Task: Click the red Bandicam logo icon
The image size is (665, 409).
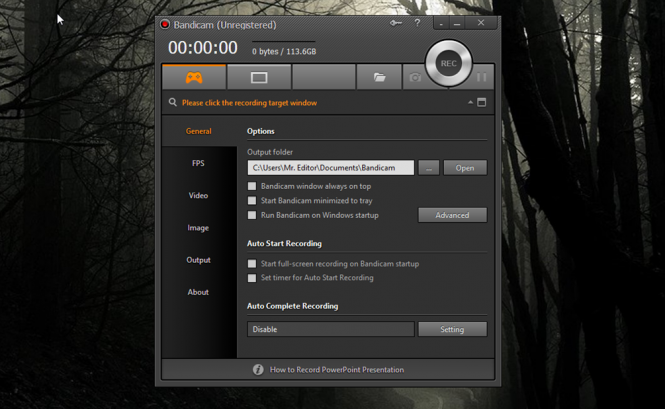Action: (165, 25)
